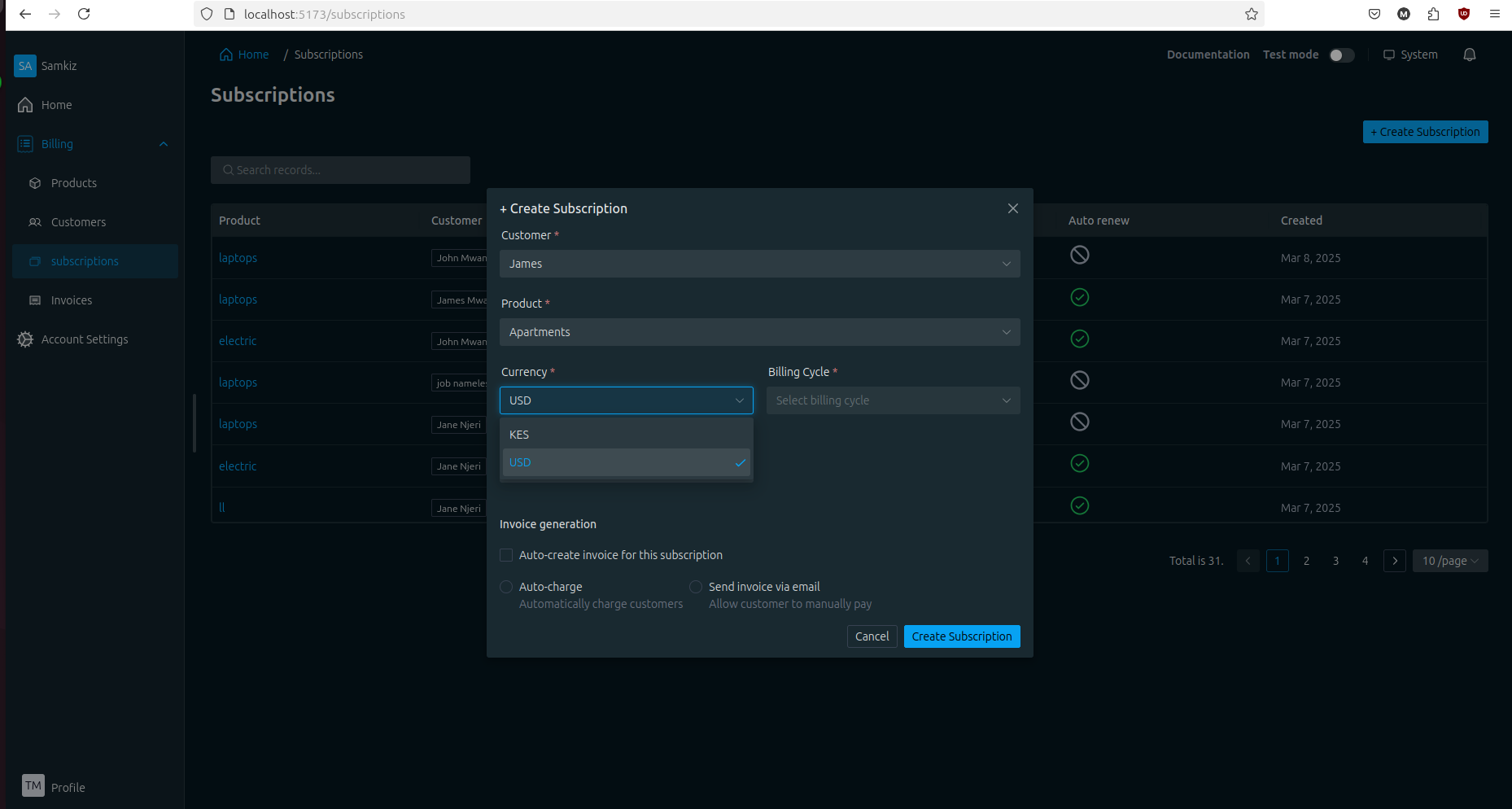Open Account Settings gear in sidebar
Image resolution: width=1512 pixels, height=809 pixels.
25,339
